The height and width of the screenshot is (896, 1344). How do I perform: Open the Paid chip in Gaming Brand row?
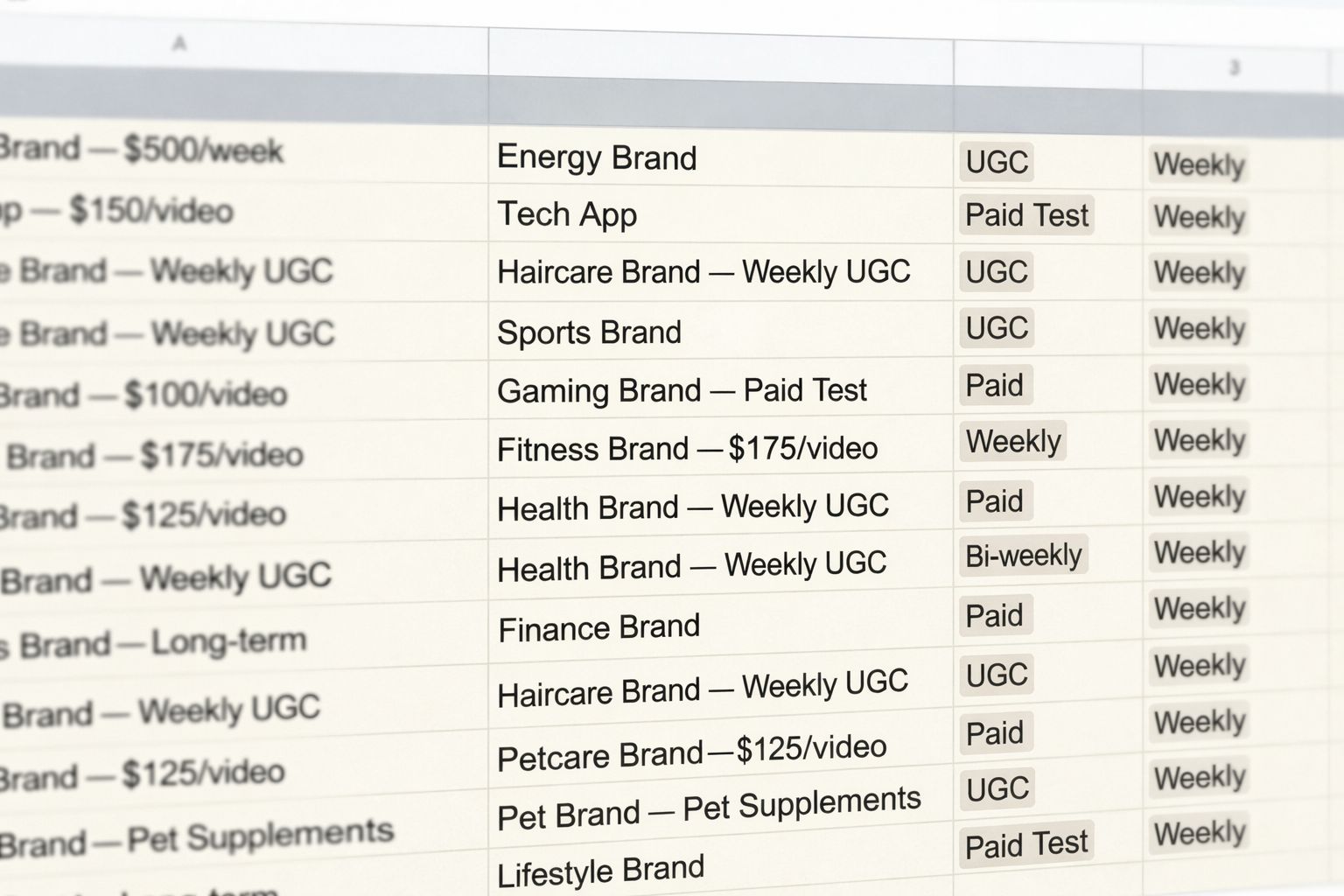tap(995, 385)
